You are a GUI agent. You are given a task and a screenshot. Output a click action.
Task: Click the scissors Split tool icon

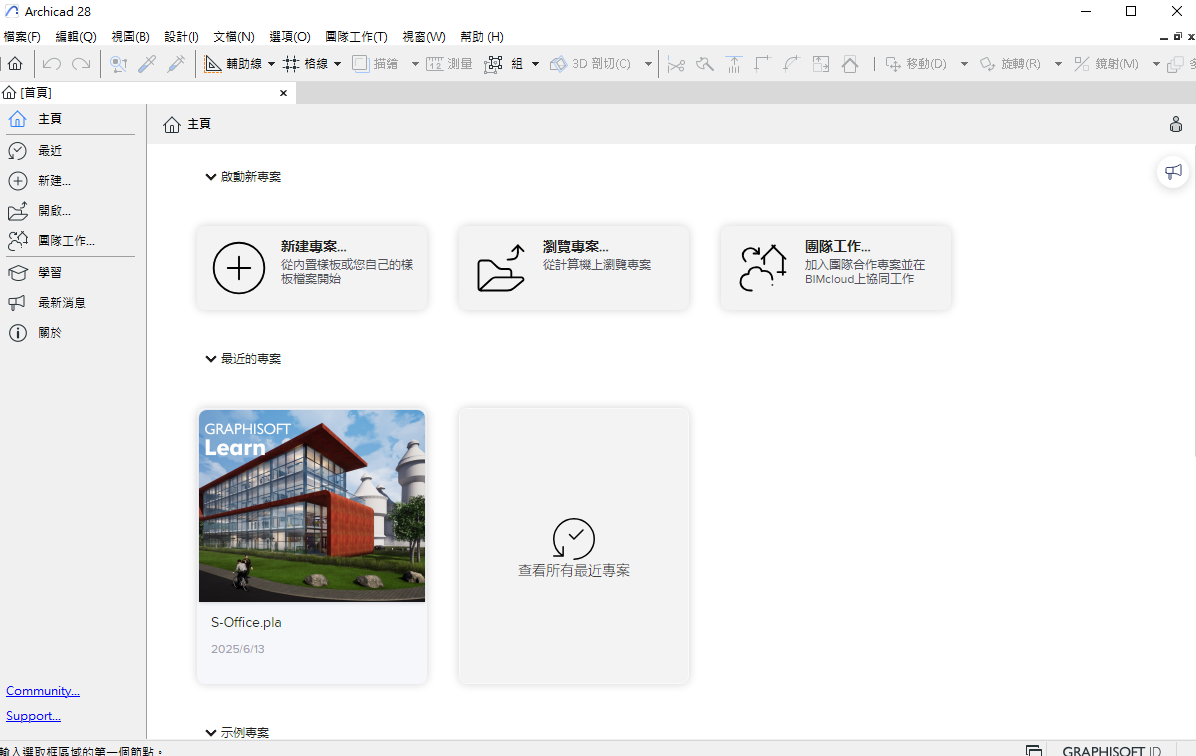tap(676, 64)
